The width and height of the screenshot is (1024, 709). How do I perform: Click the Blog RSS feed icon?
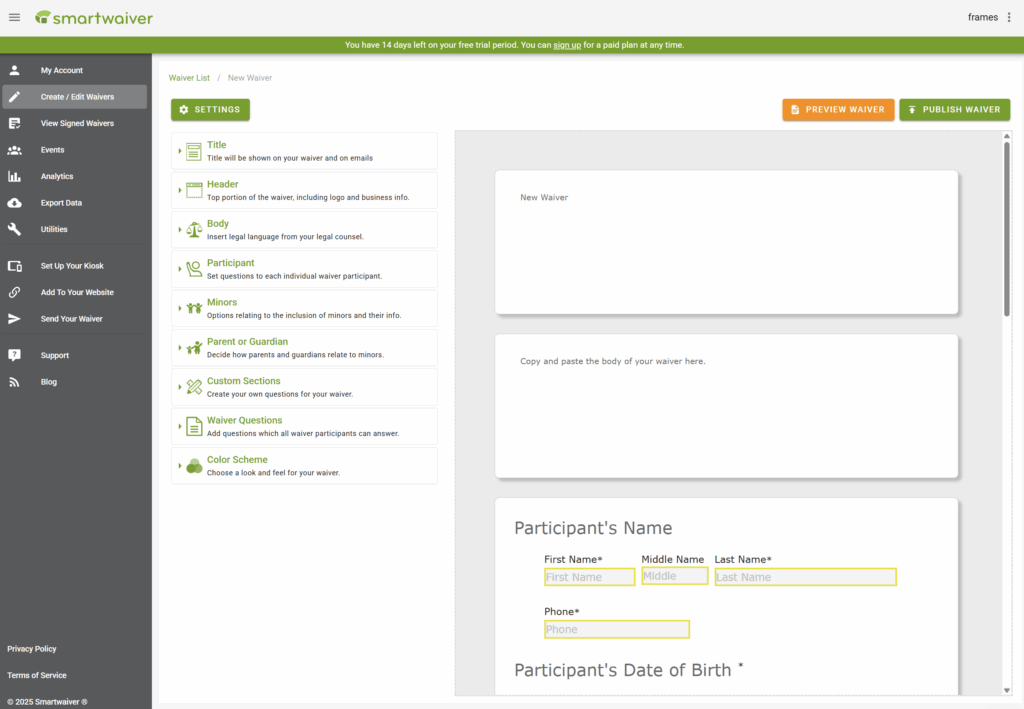click(14, 382)
